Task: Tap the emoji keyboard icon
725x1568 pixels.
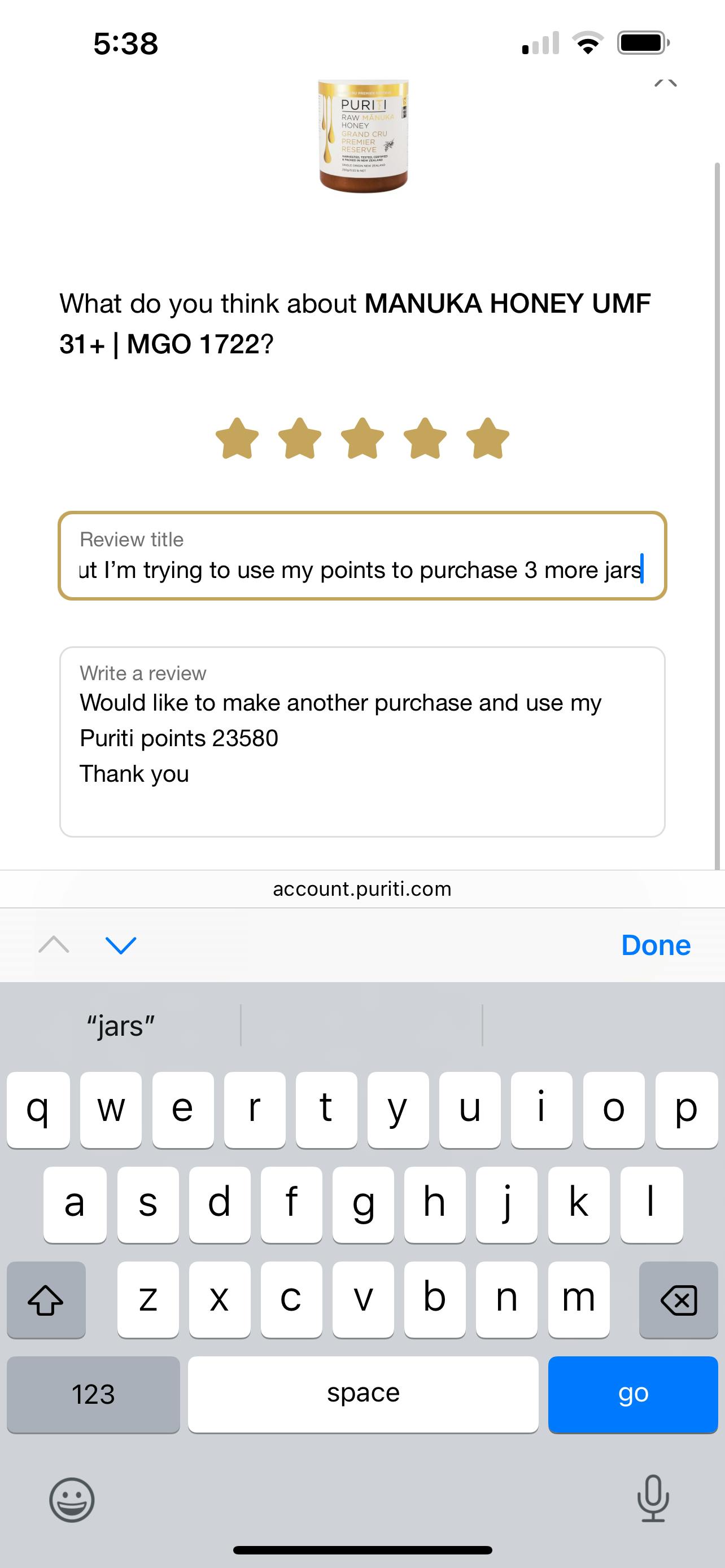Action: pos(72,1499)
